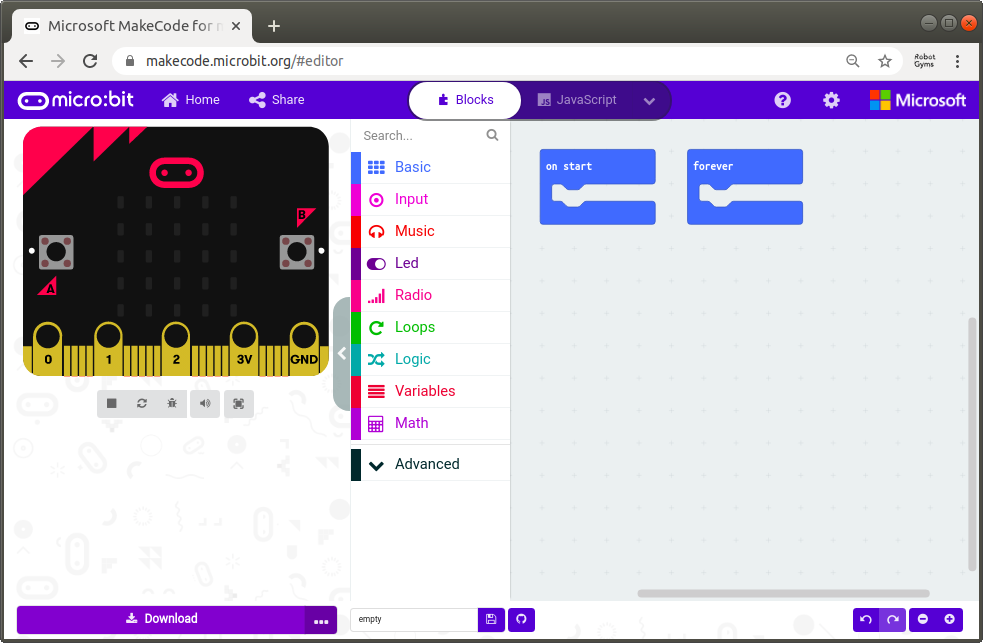Open the Radio blocks category
Image resolution: width=983 pixels, height=643 pixels.
point(431,295)
